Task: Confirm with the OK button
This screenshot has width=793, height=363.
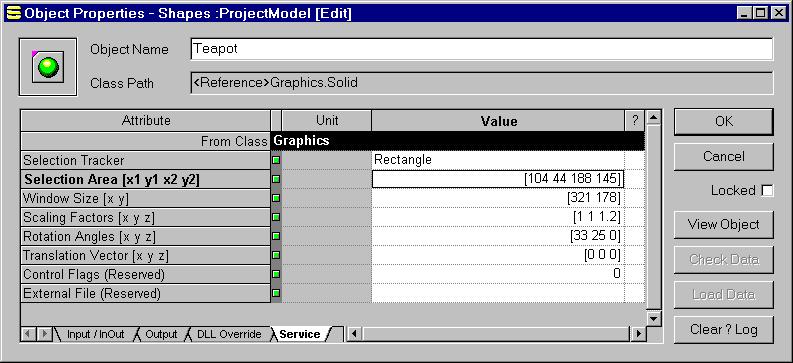Action: (724, 121)
